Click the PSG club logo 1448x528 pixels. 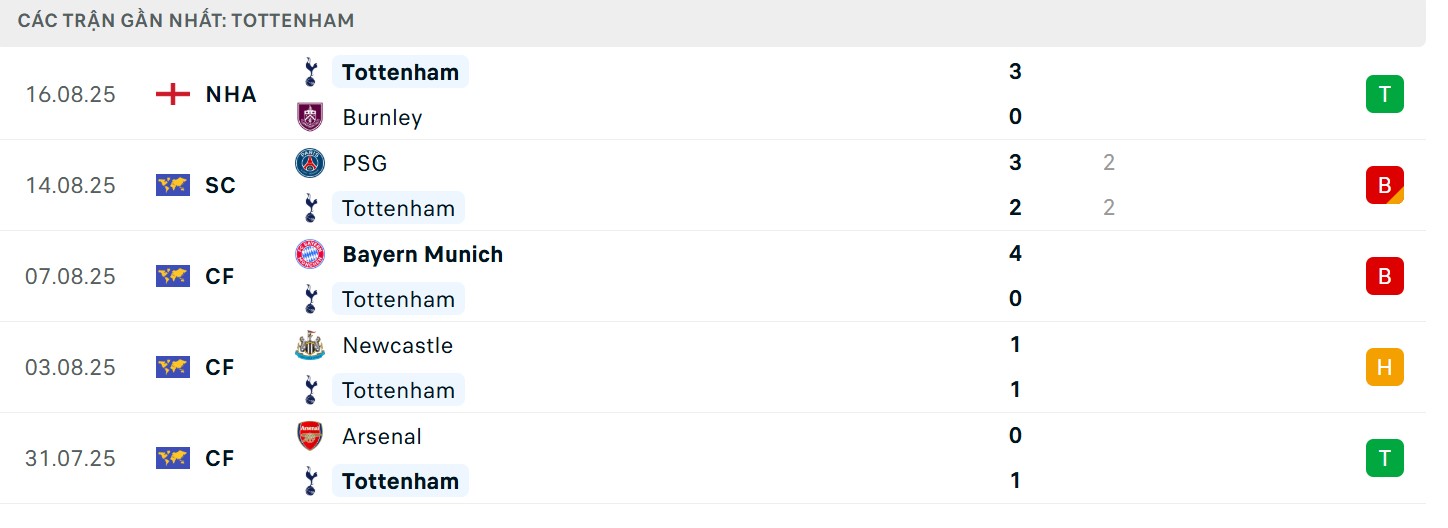(x=310, y=163)
